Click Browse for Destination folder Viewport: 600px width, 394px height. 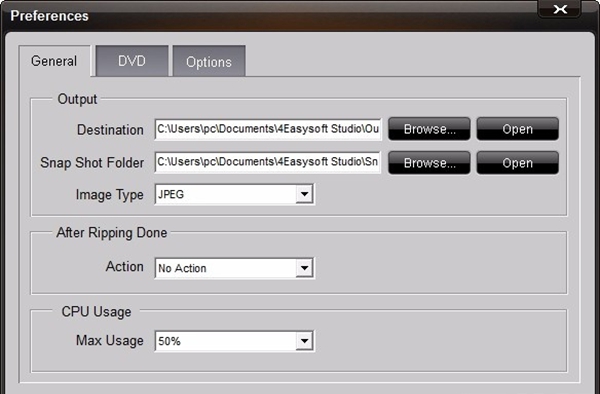click(429, 129)
